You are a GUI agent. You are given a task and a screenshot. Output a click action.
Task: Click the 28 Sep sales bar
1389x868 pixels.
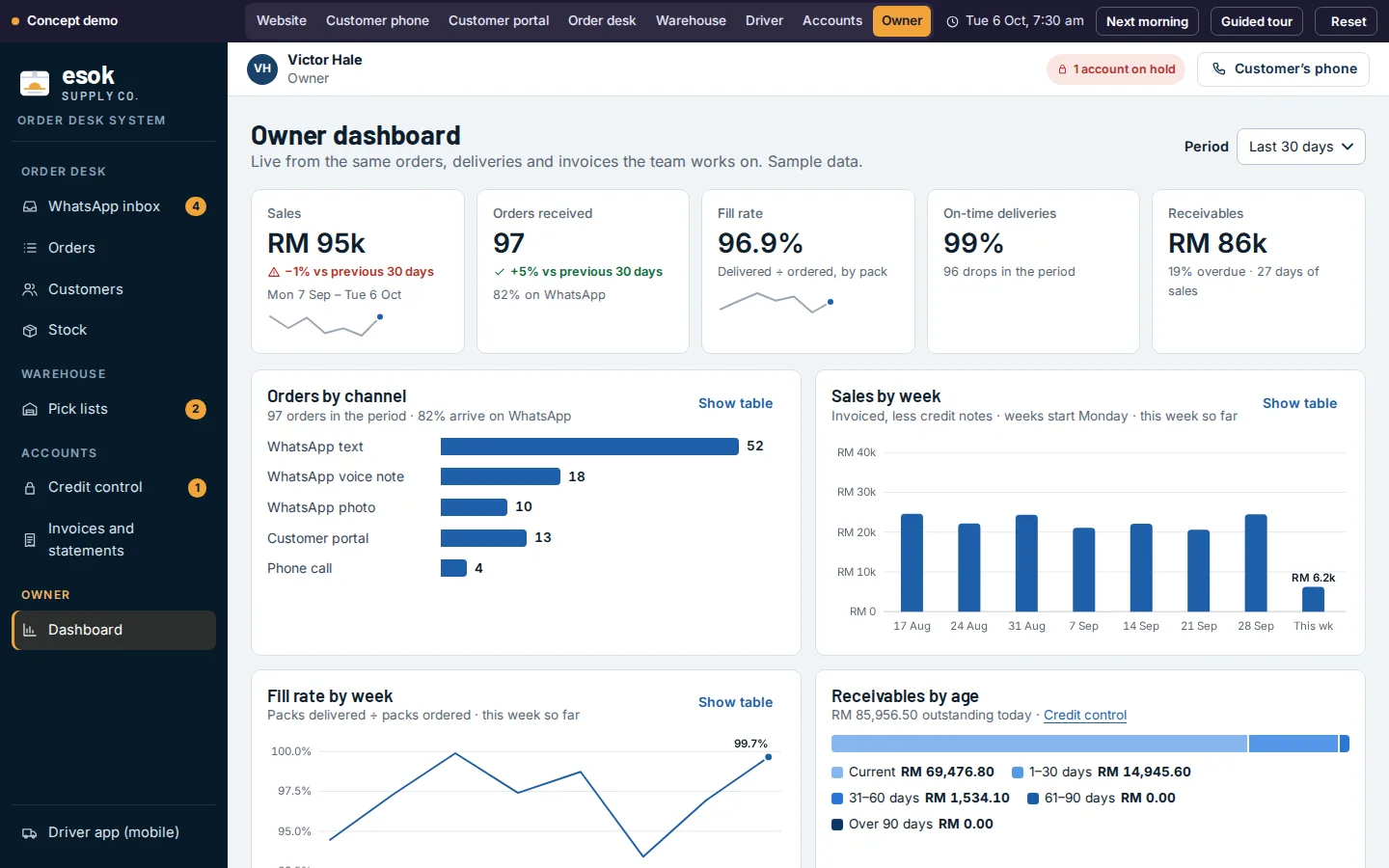(1256, 563)
